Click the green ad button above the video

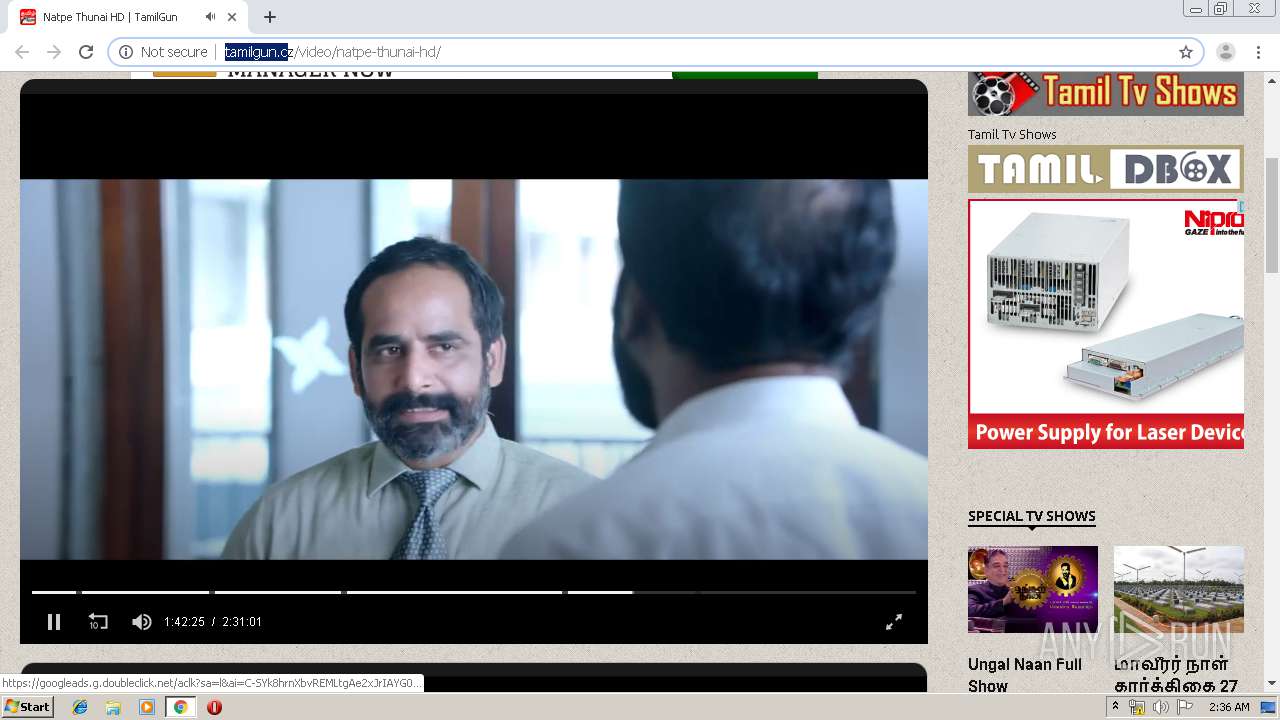[745, 75]
